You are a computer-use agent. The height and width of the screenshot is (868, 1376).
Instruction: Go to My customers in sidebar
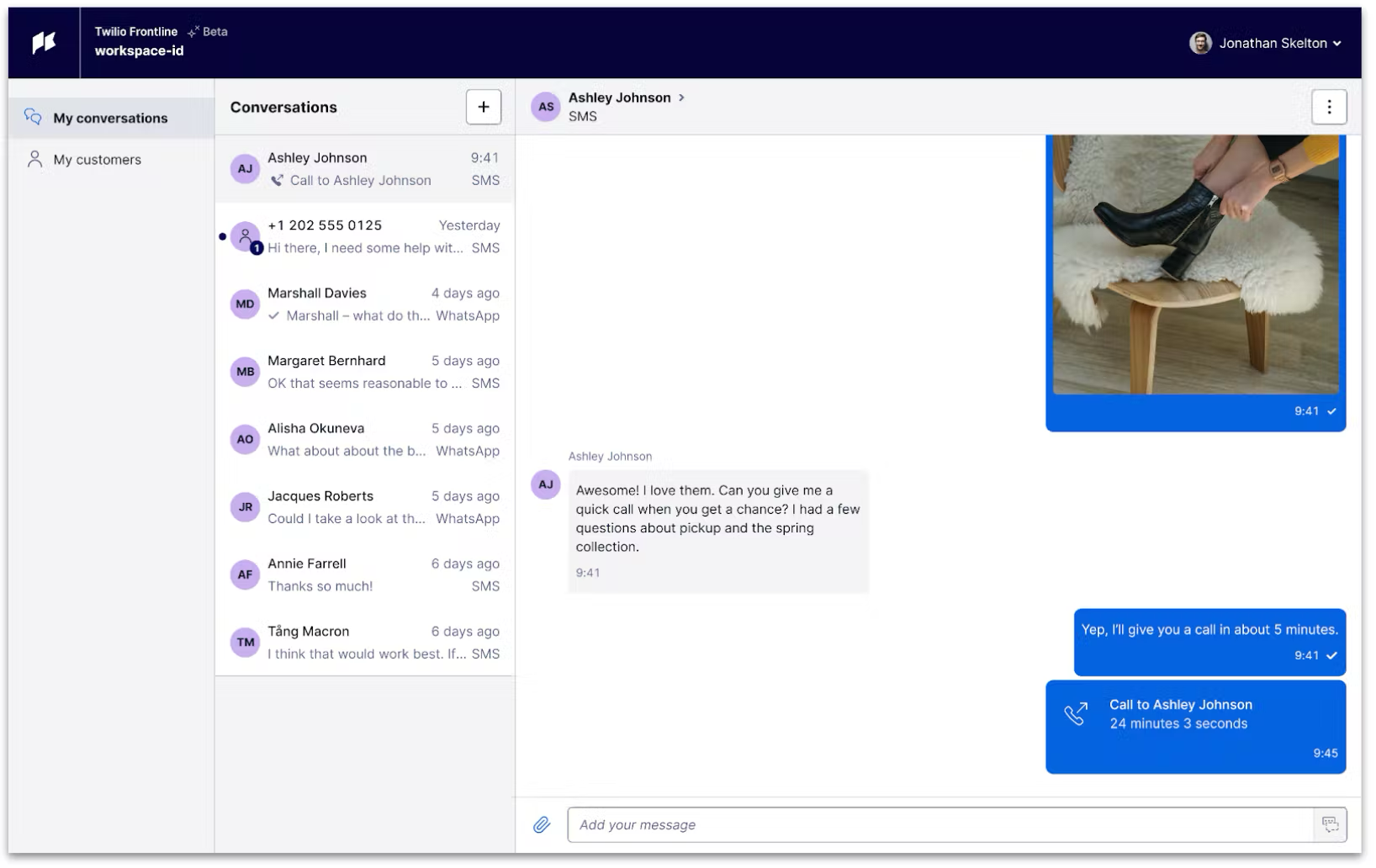tap(97, 160)
